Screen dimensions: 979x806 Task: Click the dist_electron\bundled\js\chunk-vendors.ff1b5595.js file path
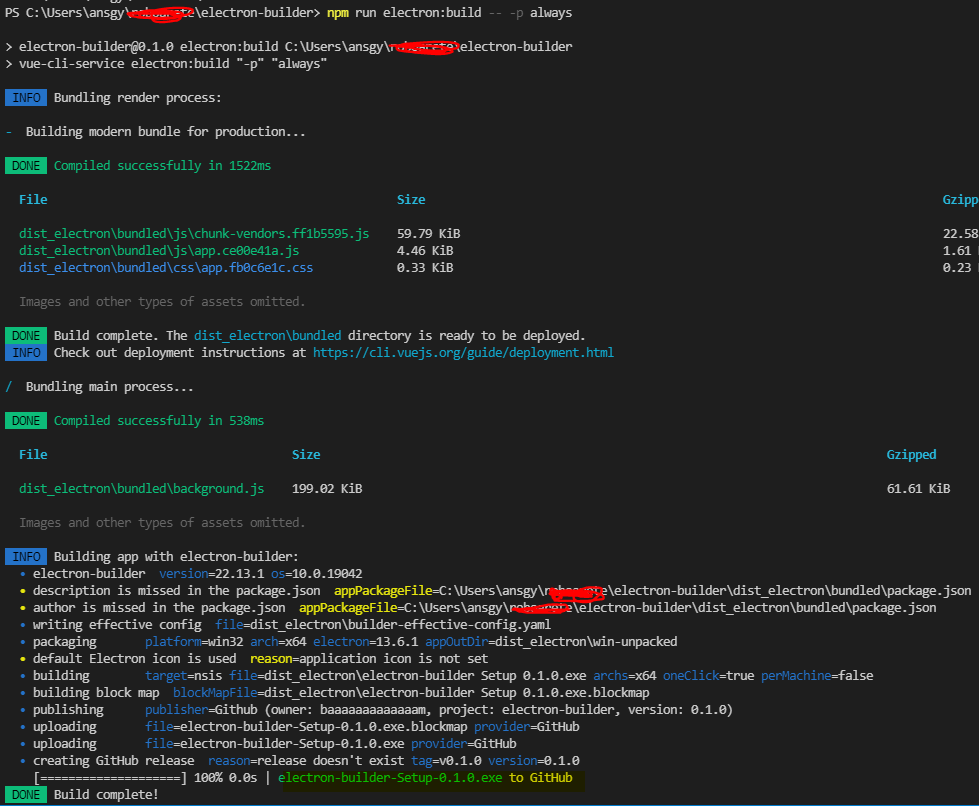click(x=194, y=233)
